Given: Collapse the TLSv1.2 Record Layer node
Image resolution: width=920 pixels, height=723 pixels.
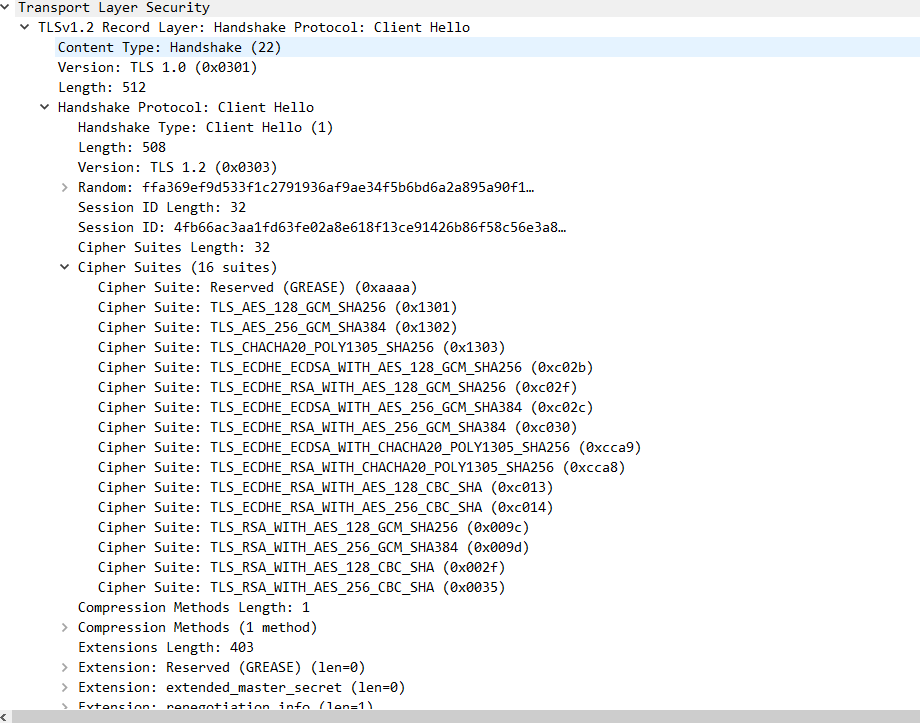Looking at the screenshot, I should pyautogui.click(x=25, y=27).
